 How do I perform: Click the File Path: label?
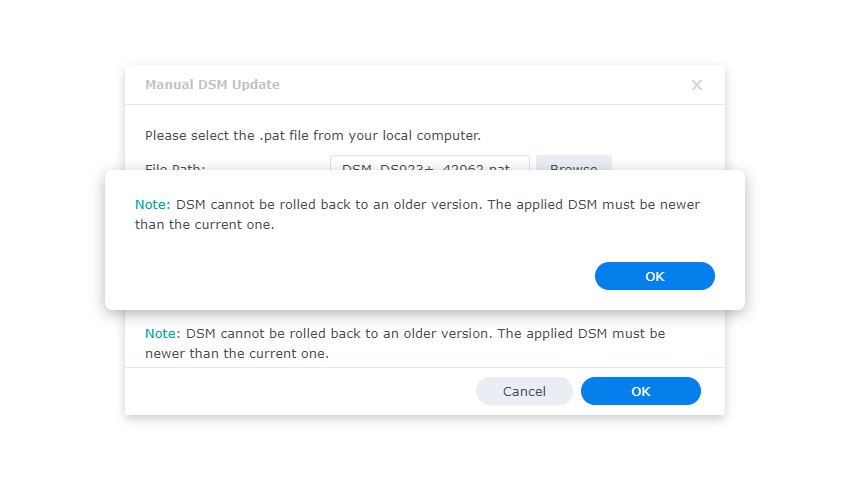(x=175, y=167)
